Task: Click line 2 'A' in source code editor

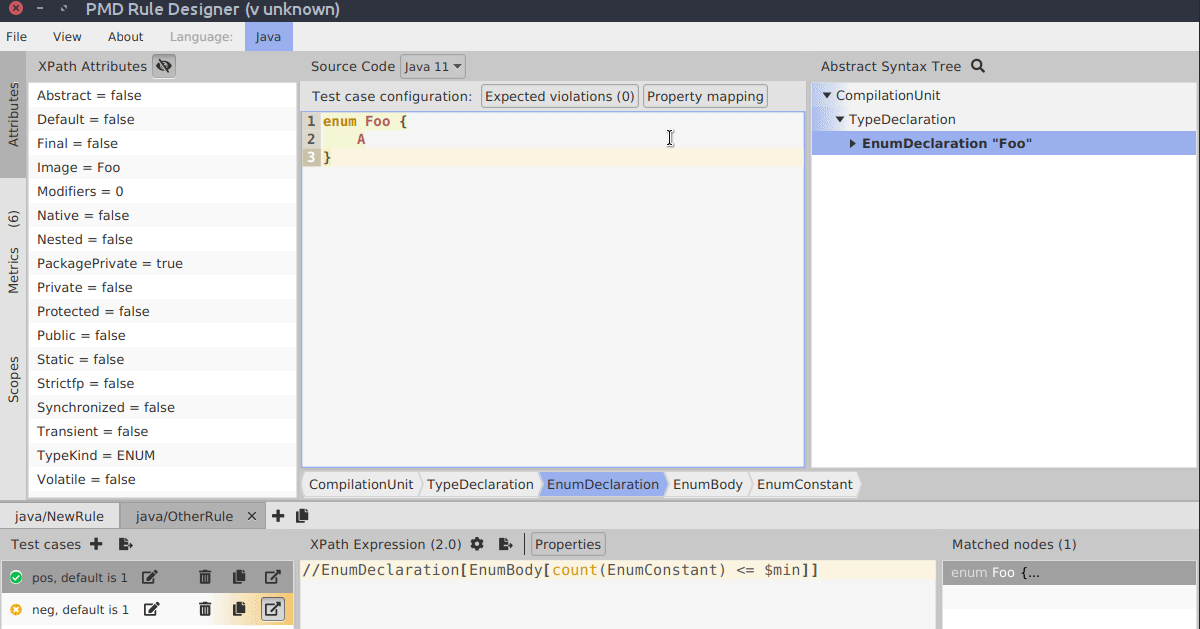Action: point(361,140)
